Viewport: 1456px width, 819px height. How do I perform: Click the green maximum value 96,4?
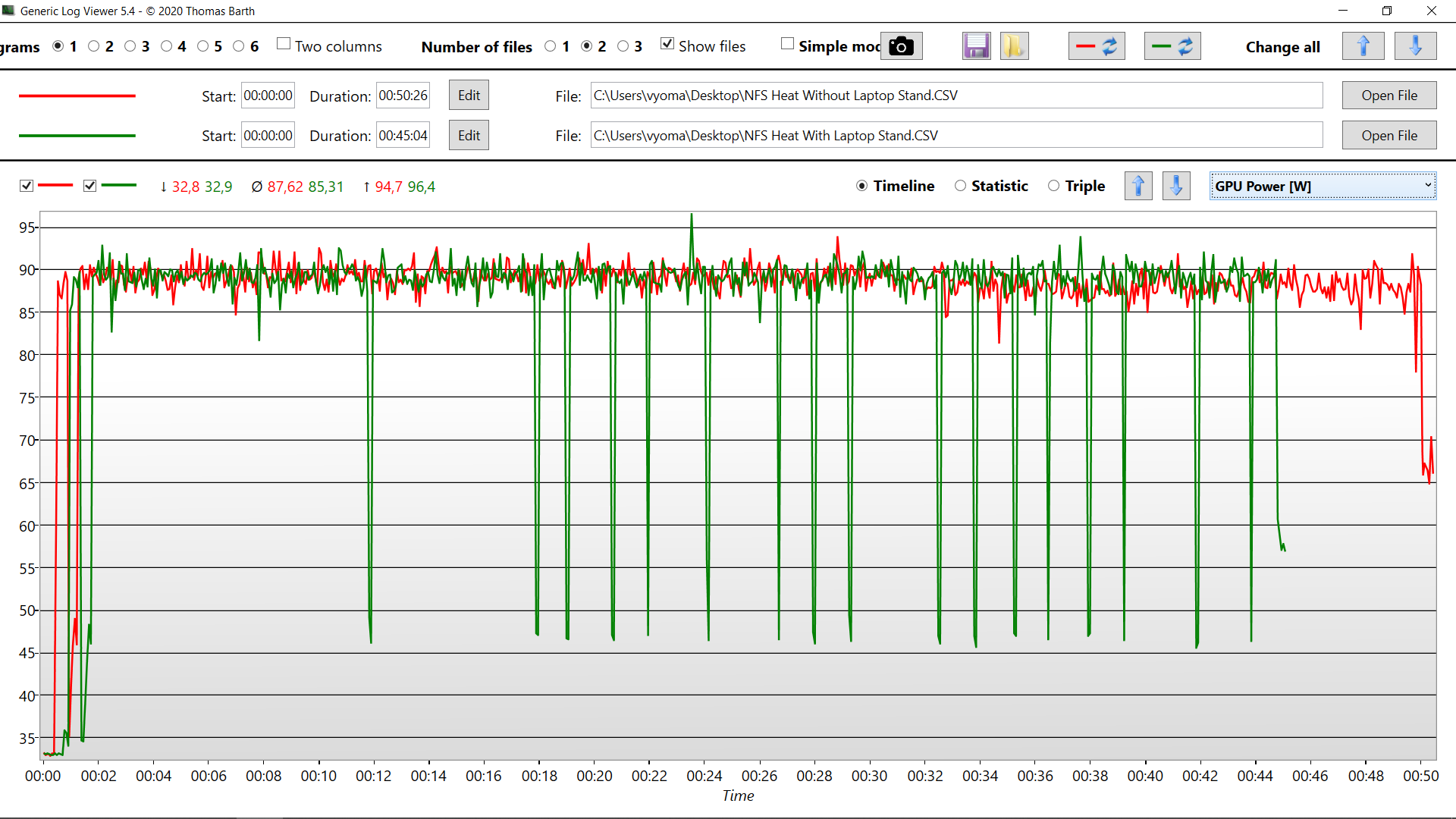422,187
